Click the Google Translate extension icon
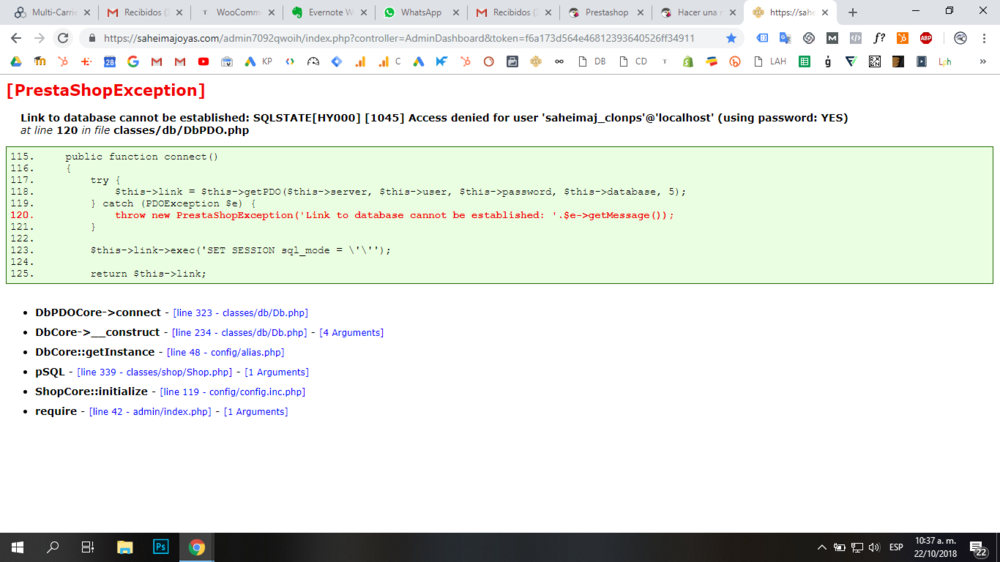 785,38
